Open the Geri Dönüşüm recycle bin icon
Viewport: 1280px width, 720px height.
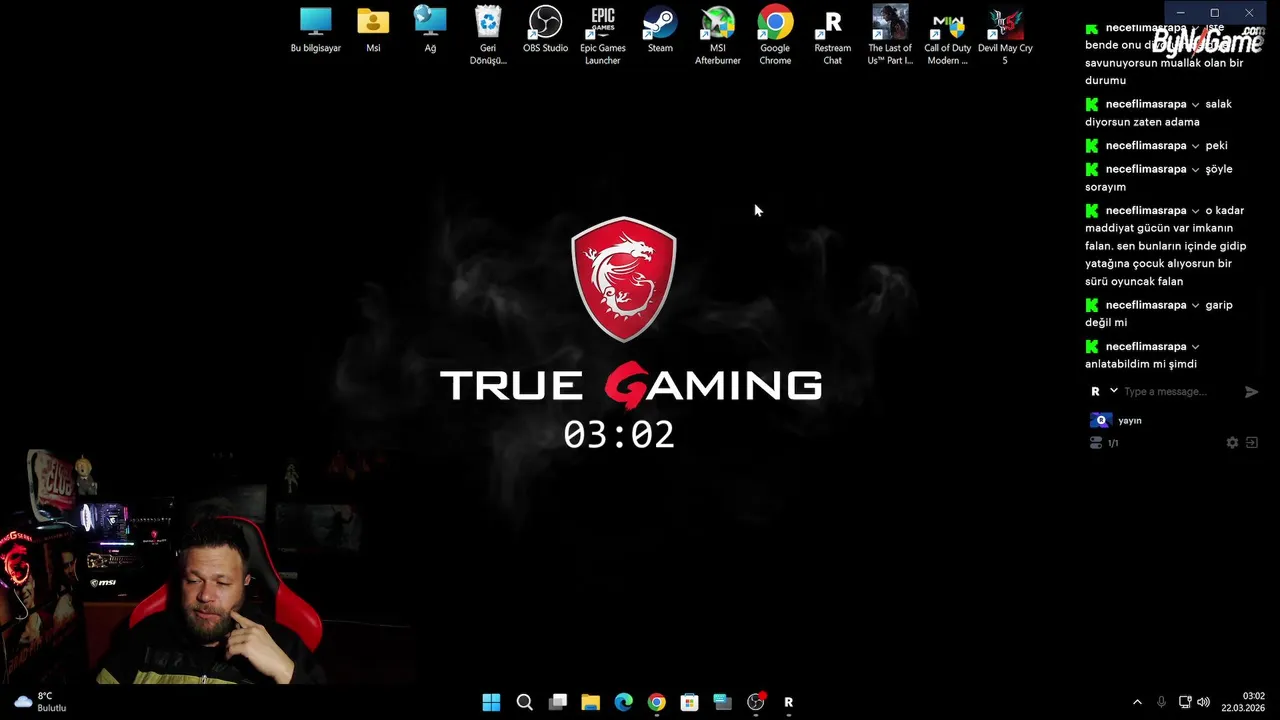pyautogui.click(x=488, y=35)
